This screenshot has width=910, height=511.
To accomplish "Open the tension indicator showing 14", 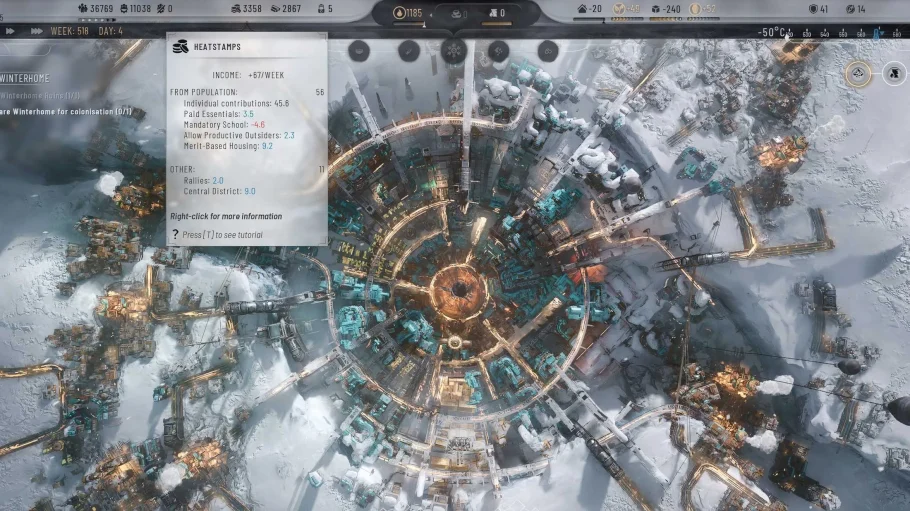I will click(856, 9).
